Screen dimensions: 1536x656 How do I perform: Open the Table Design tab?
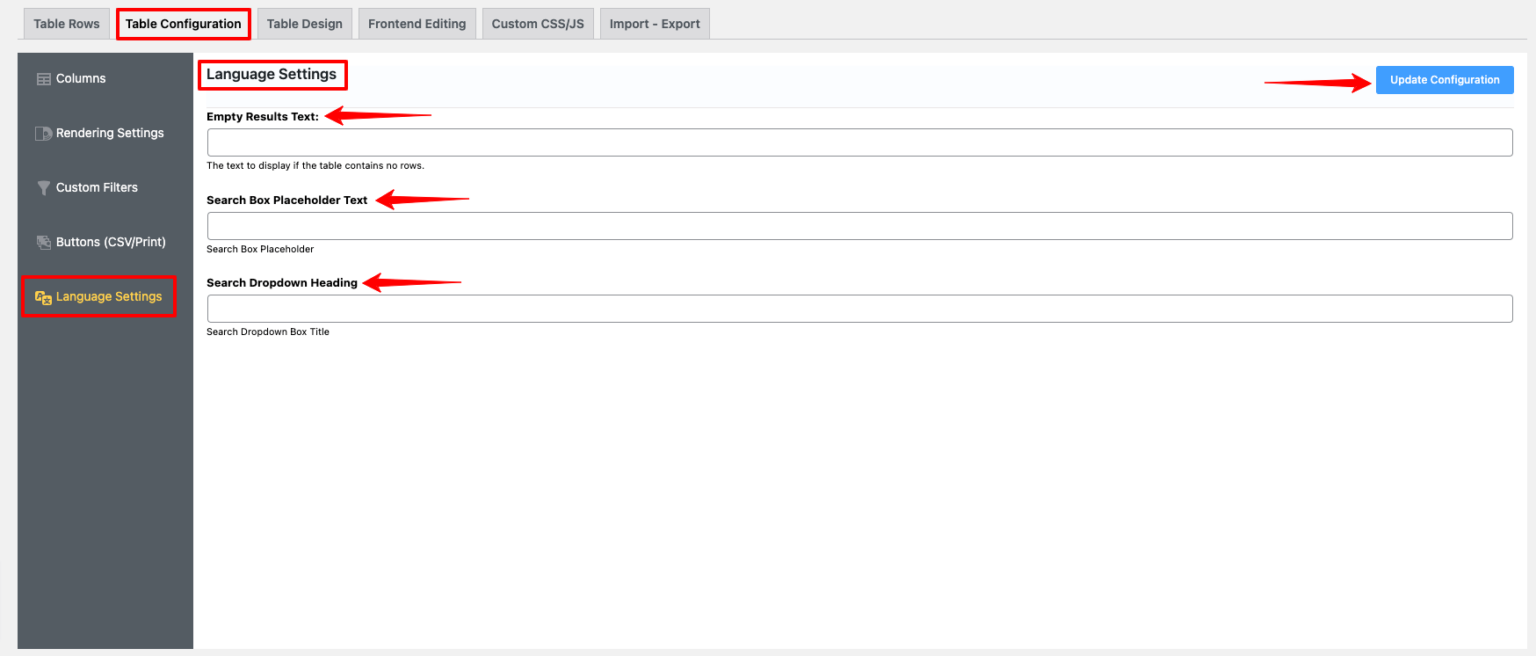[304, 22]
